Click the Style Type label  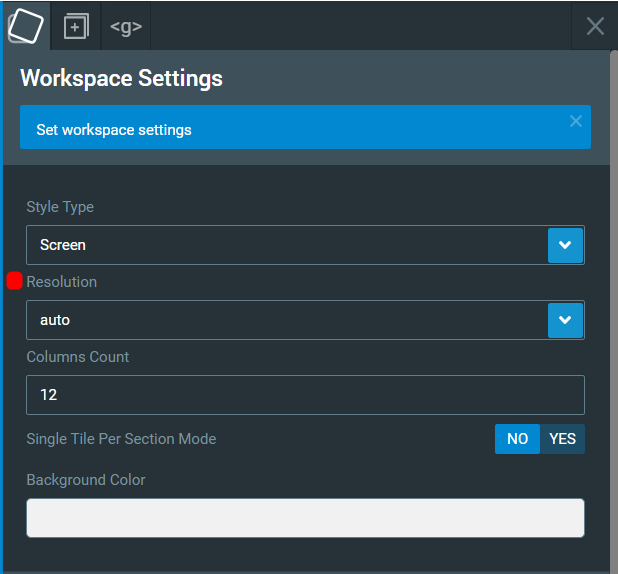pos(60,207)
